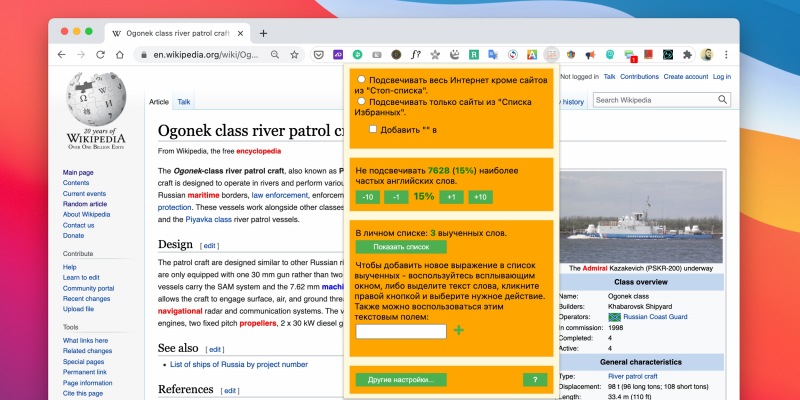Open 'Russian Coast Guard' infobox link
Screen dimensions: 800x400
[x=655, y=317]
